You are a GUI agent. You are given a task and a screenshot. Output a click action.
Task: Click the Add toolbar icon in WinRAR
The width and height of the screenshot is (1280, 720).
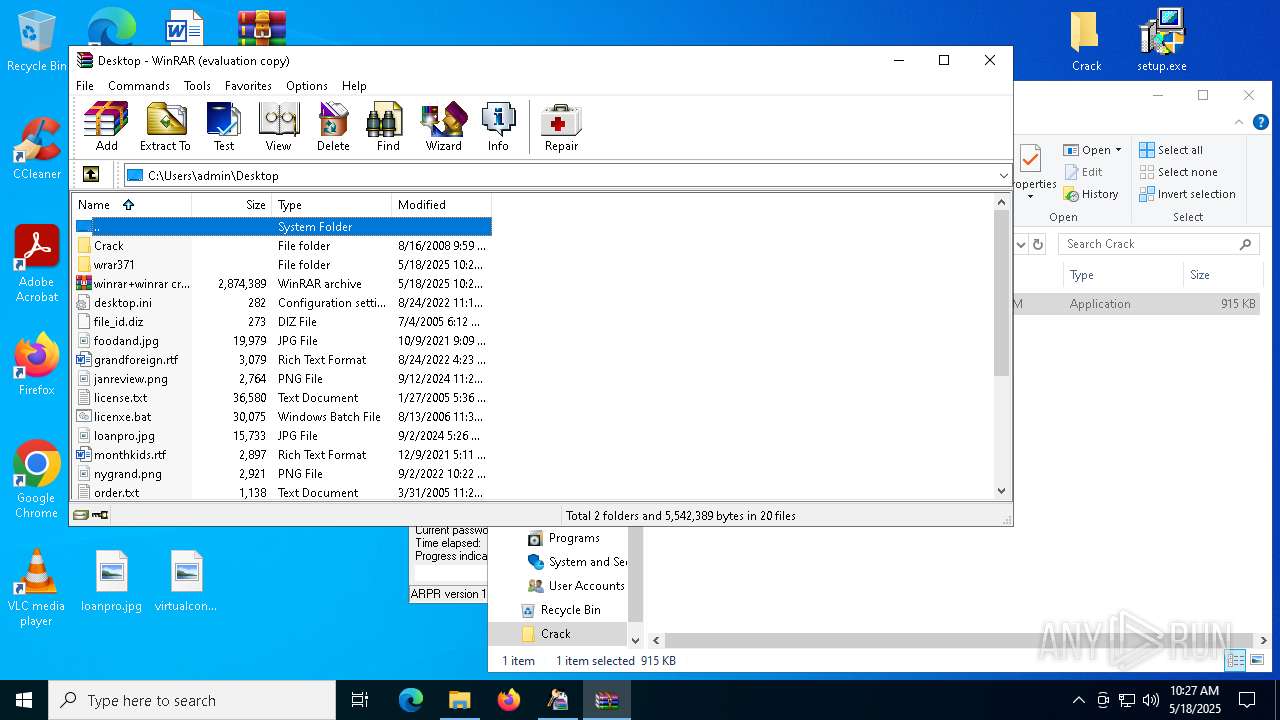tap(106, 127)
